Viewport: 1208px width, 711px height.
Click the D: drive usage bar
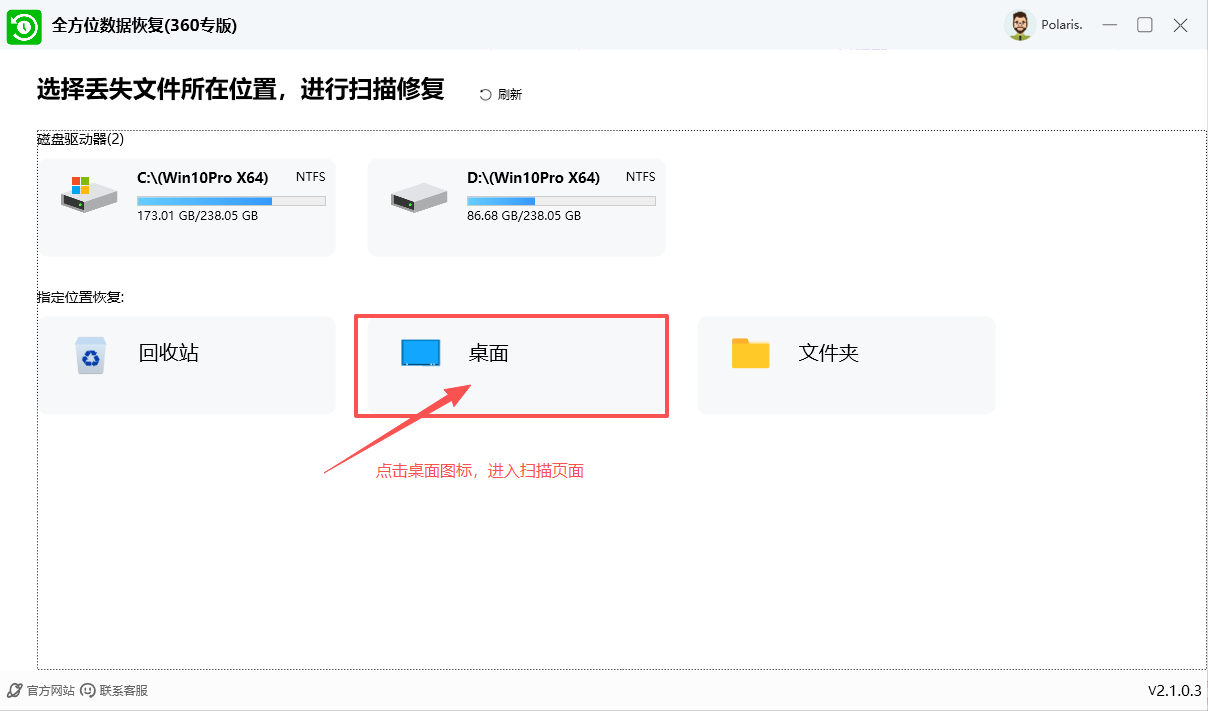click(x=561, y=201)
